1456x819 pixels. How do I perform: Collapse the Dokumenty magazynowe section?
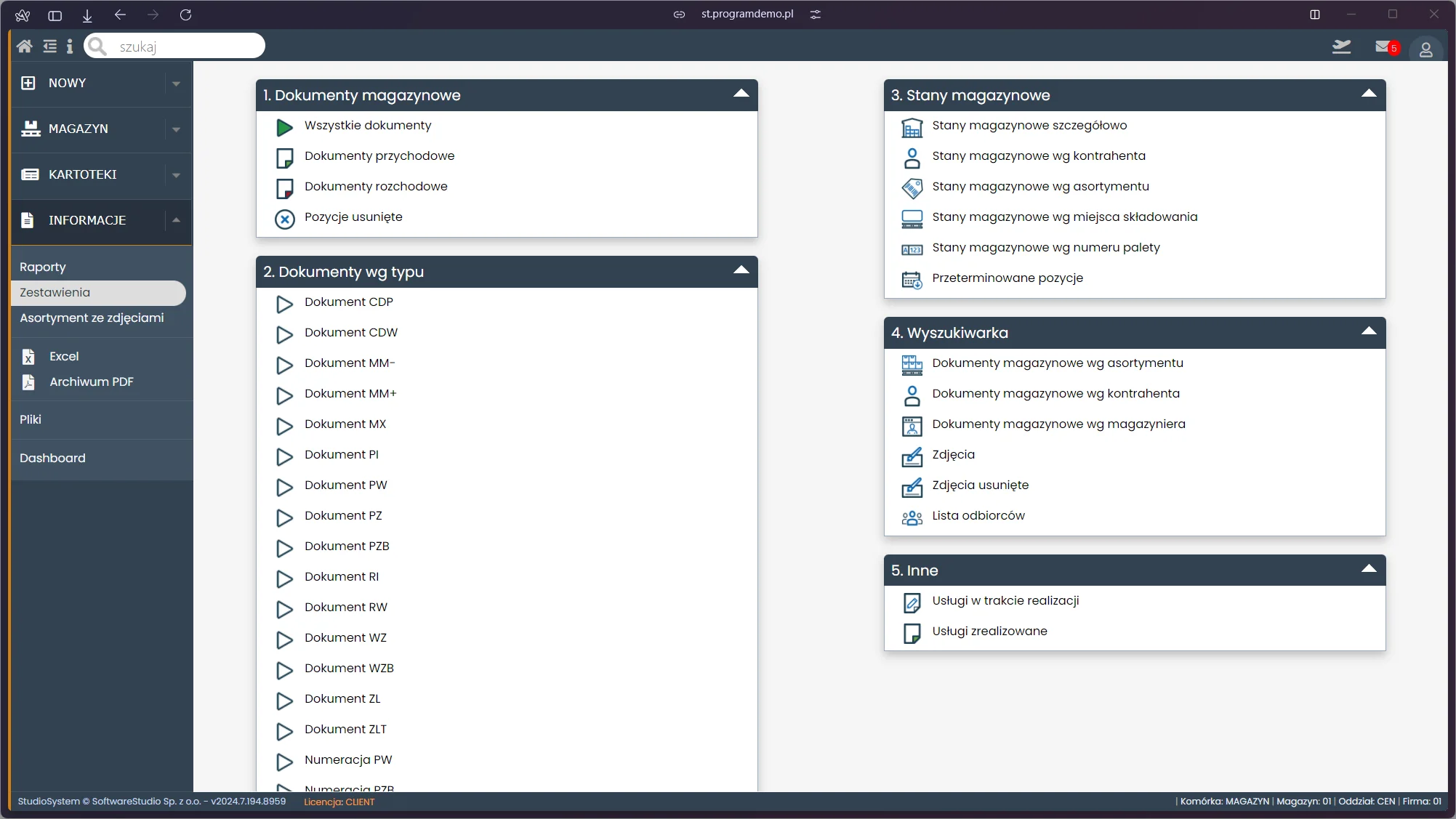[x=741, y=92]
